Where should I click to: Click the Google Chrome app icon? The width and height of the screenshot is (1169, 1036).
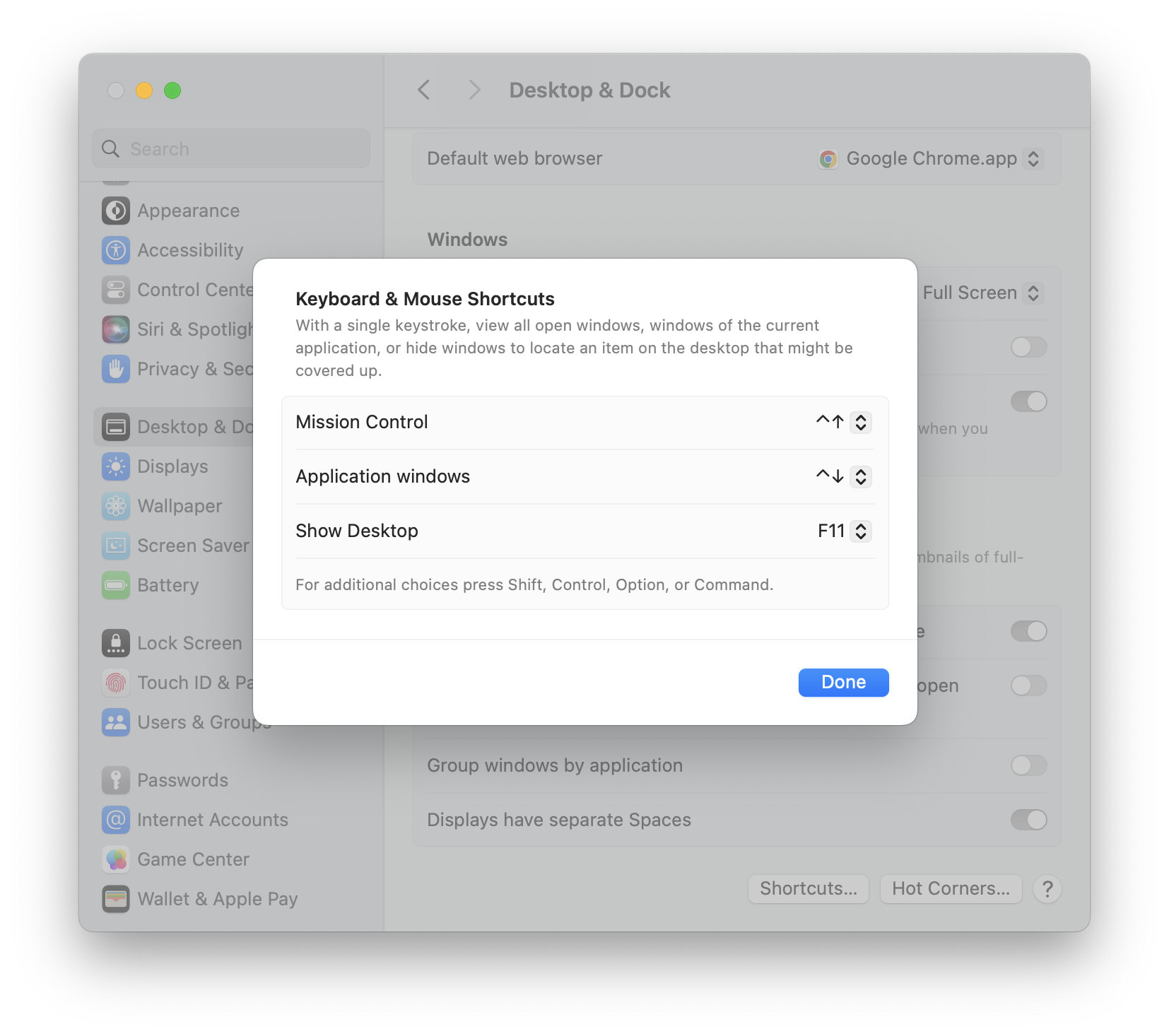(828, 159)
